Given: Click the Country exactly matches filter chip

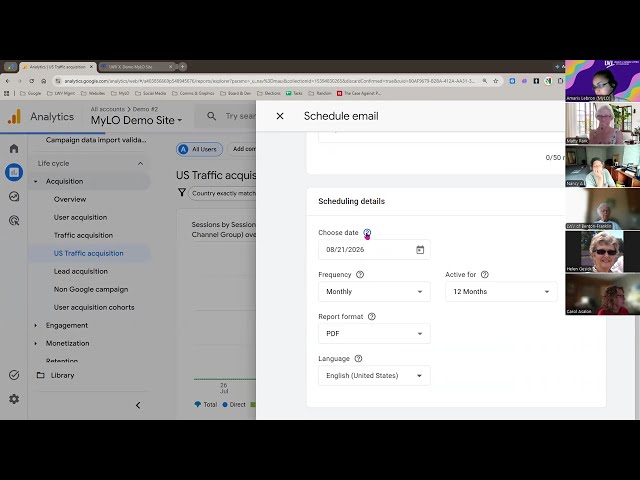Looking at the screenshot, I should 222,193.
